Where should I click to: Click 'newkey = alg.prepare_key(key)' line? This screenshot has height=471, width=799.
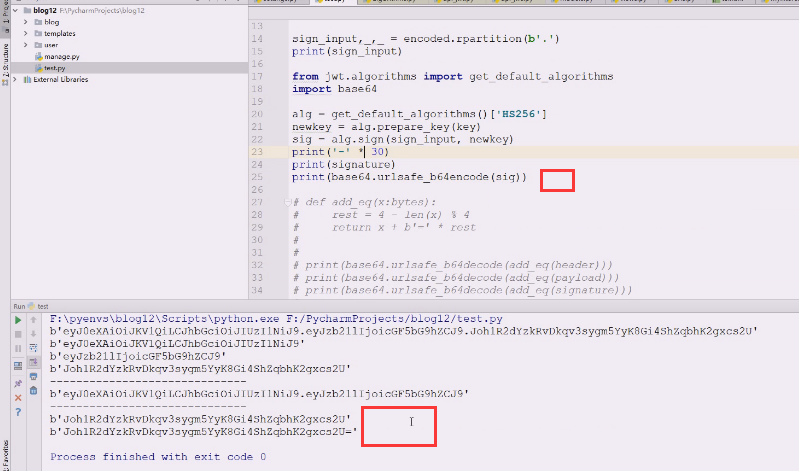386,126
